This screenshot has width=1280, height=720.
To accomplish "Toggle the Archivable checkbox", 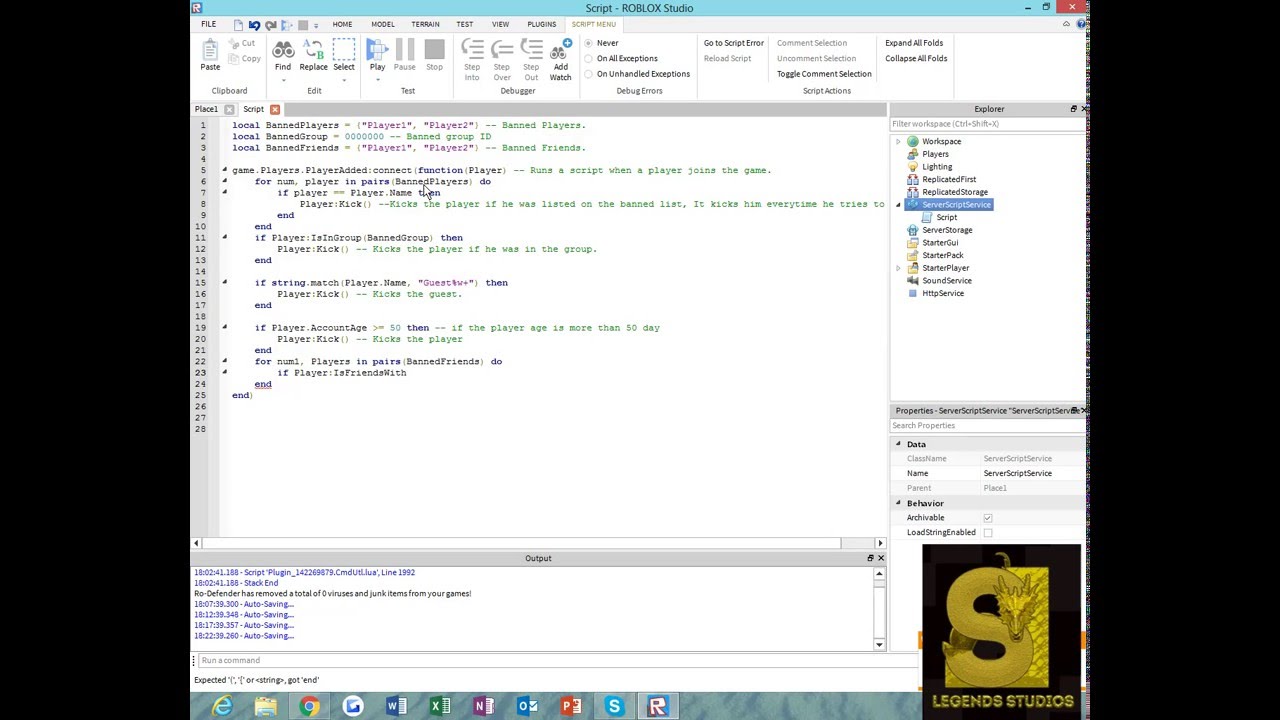I will [988, 518].
